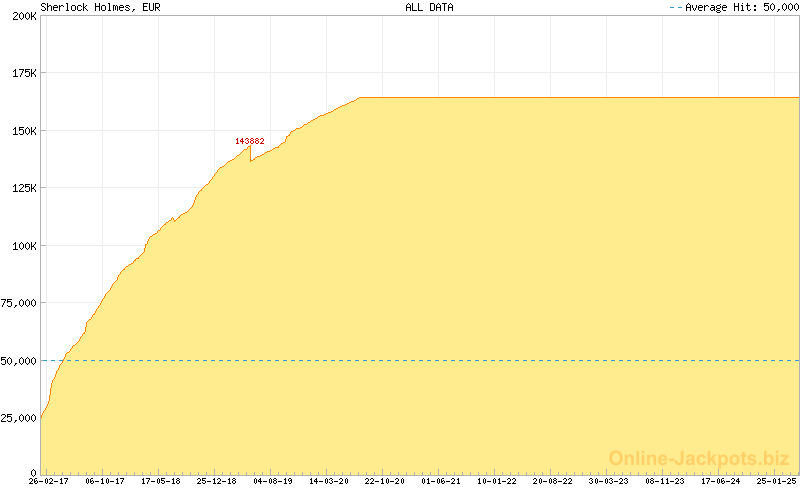800x490 pixels.
Task: Click the 143882 peak value label
Action: [x=250, y=141]
